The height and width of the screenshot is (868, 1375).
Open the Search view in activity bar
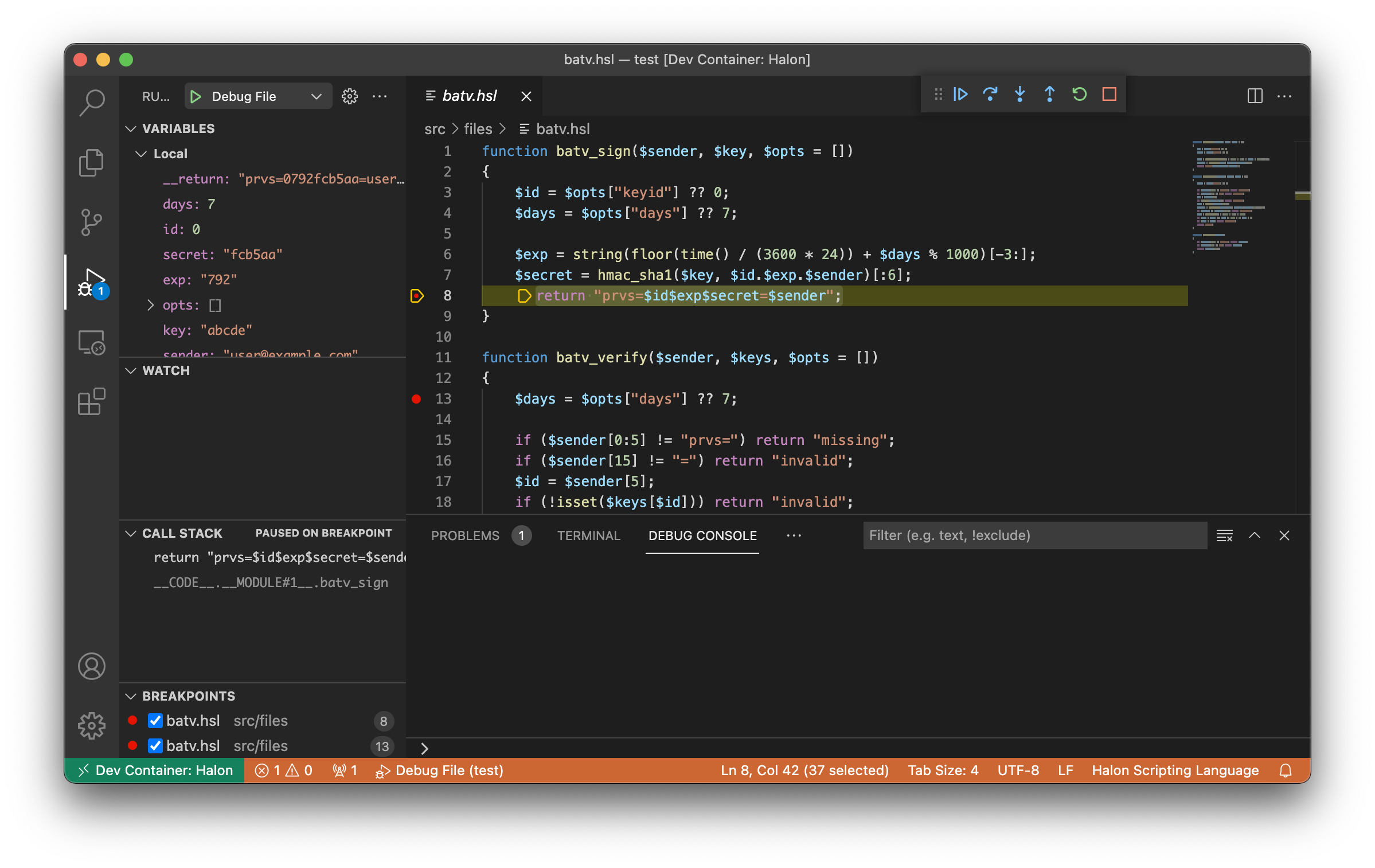coord(92,103)
